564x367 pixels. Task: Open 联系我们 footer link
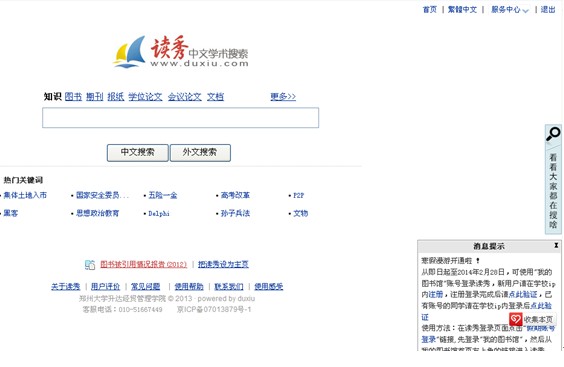coord(229,287)
